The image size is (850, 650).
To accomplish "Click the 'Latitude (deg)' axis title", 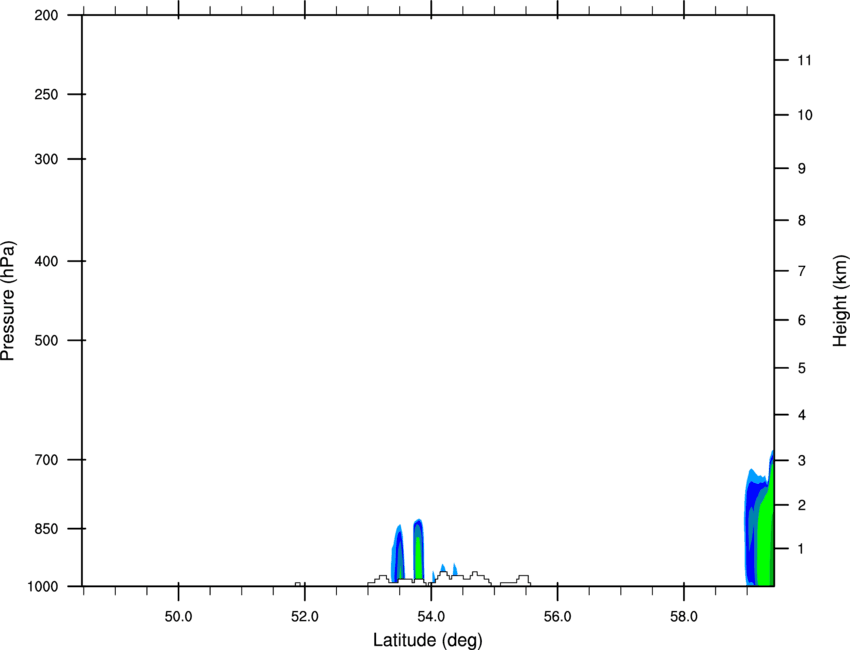I will [427, 640].
